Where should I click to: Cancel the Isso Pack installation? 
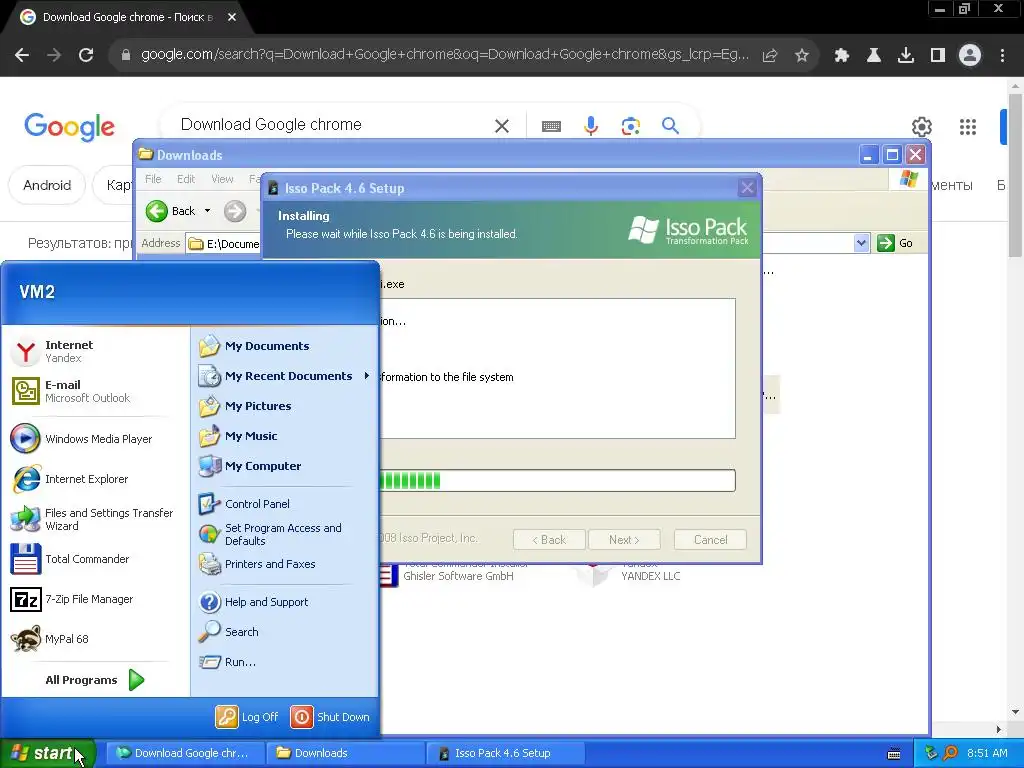[x=710, y=539]
